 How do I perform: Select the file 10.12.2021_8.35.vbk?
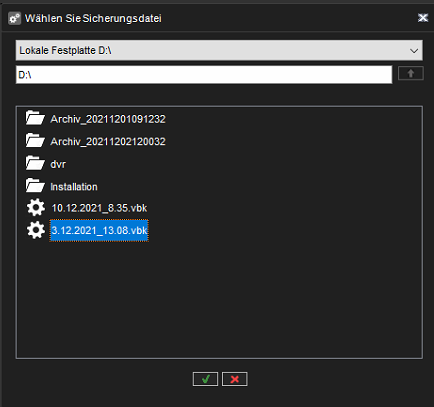[99, 208]
